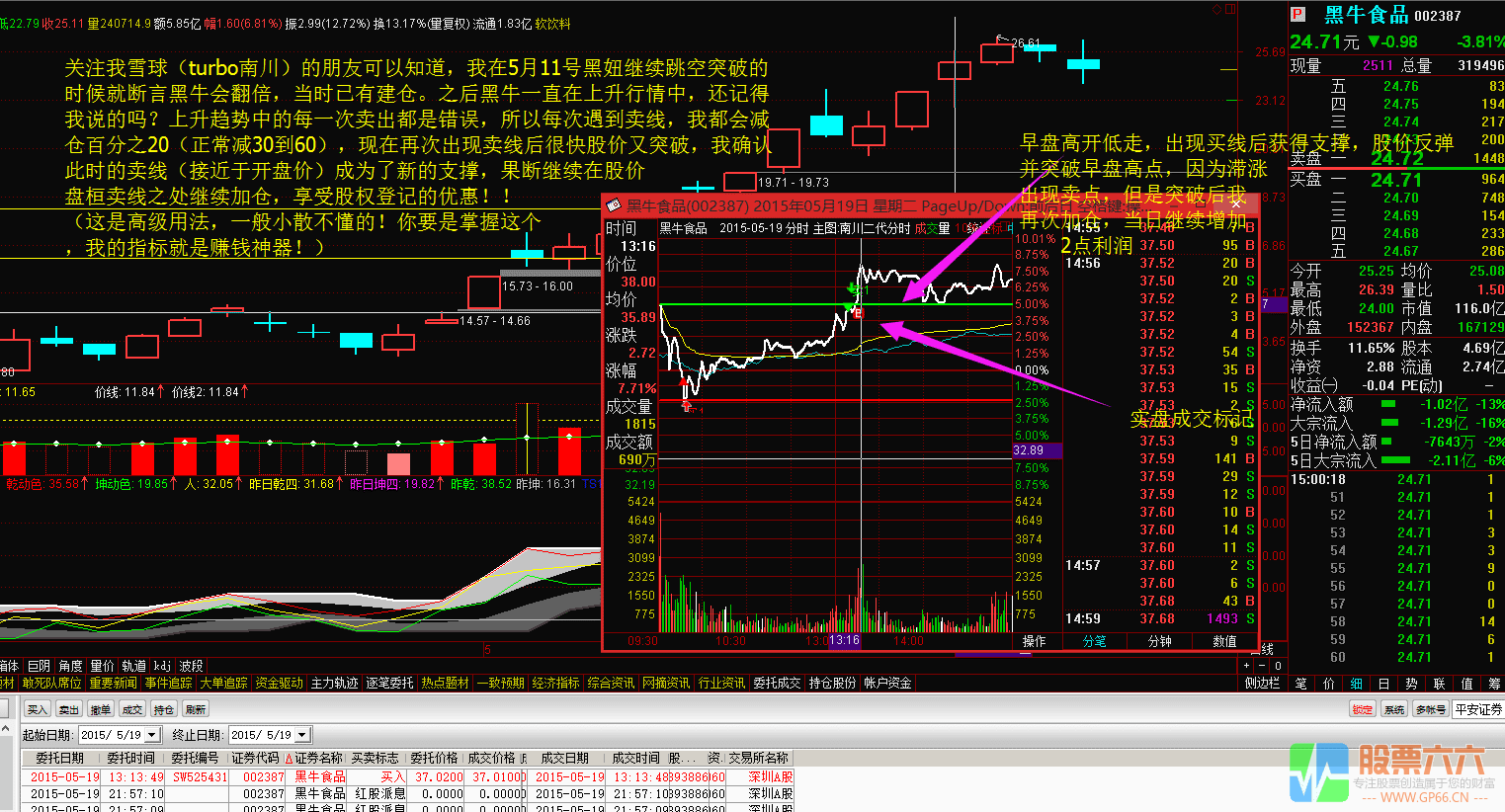Select the 持仓股份 tab
The image size is (1505, 812).
click(x=833, y=683)
